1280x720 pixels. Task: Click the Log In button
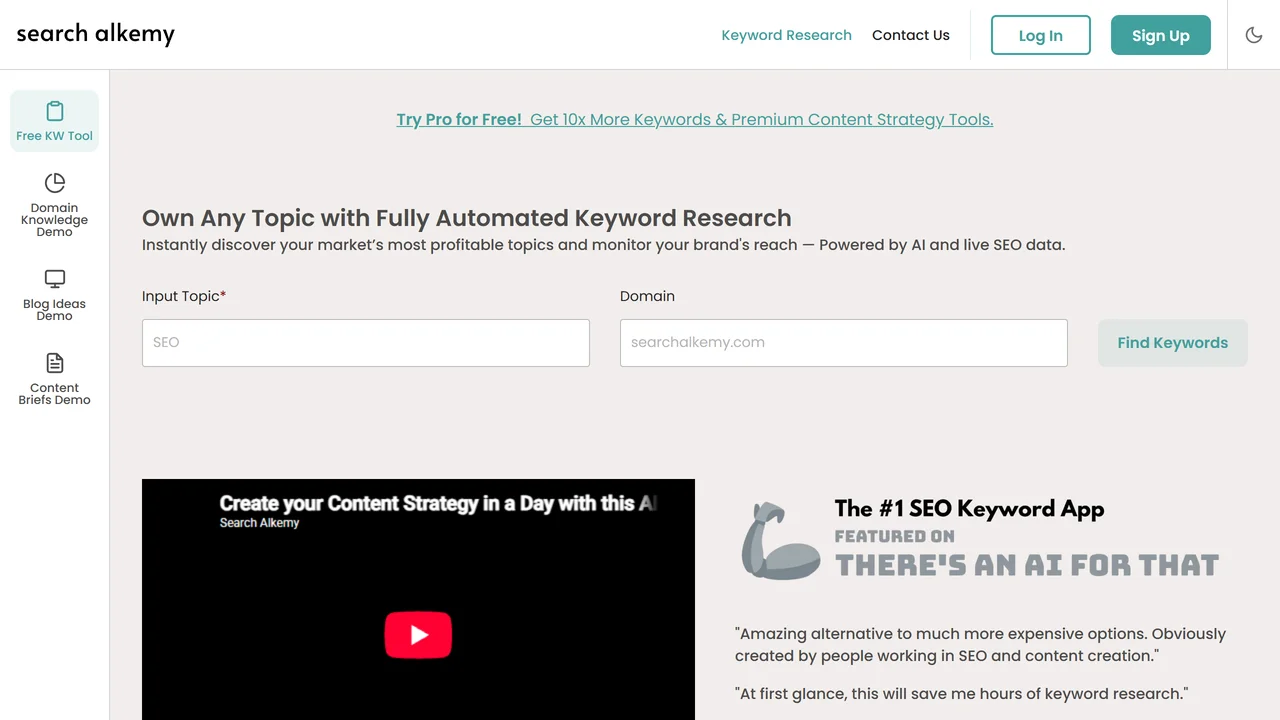(x=1040, y=35)
